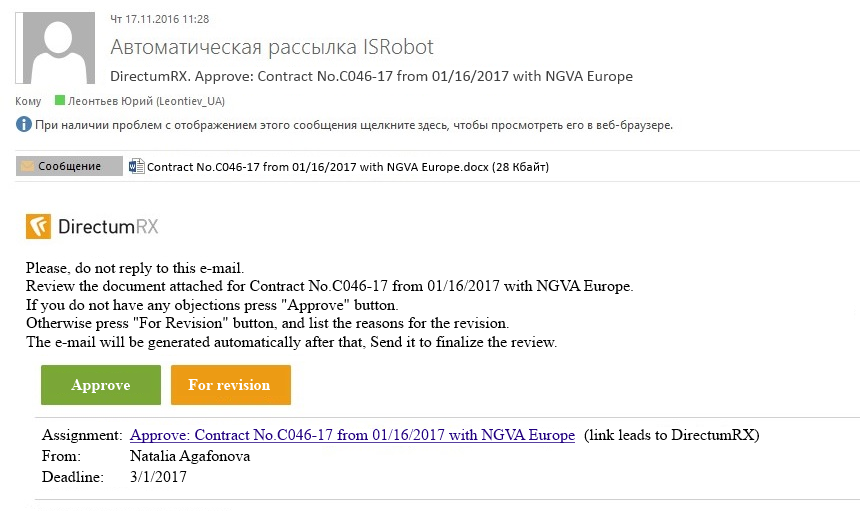860x520 pixels.
Task: Click the Word document attachment icon
Action: point(137,166)
